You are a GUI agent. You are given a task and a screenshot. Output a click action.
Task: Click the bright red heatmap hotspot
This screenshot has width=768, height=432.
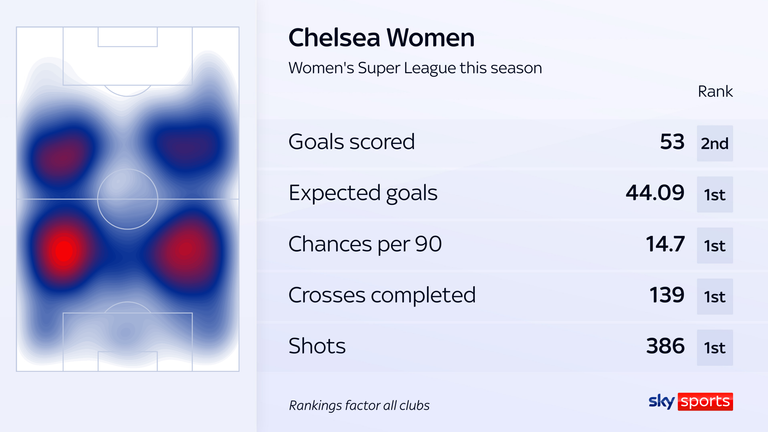point(64,250)
